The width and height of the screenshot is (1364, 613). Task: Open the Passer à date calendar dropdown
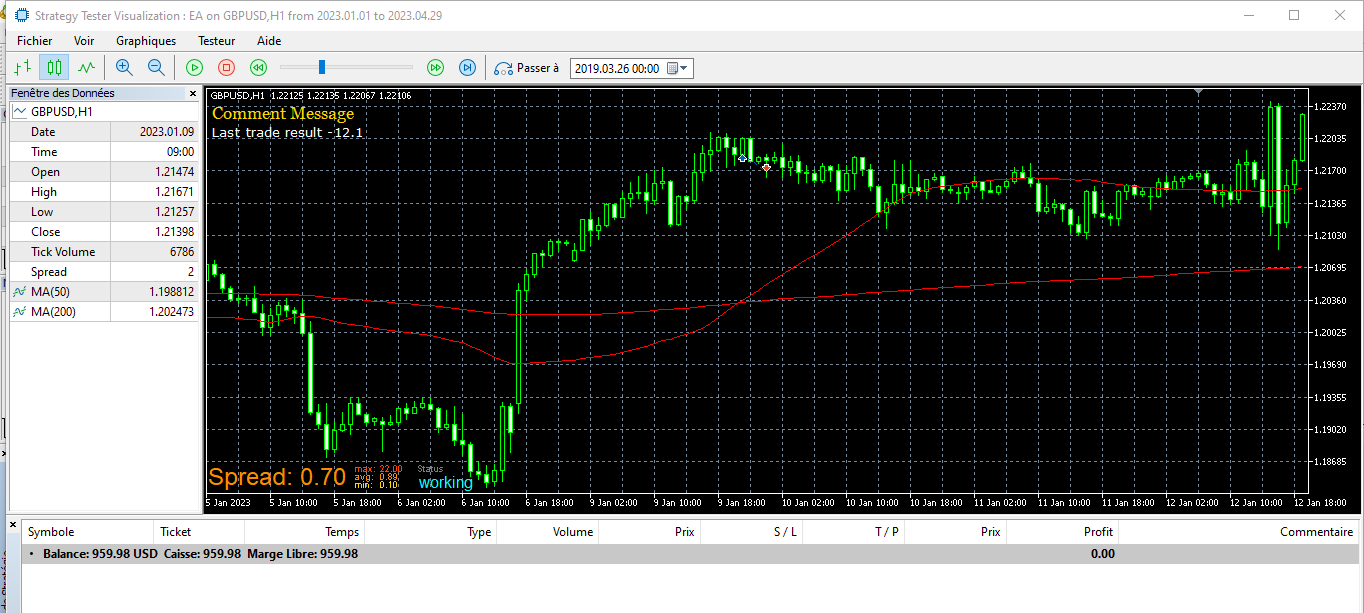click(679, 68)
